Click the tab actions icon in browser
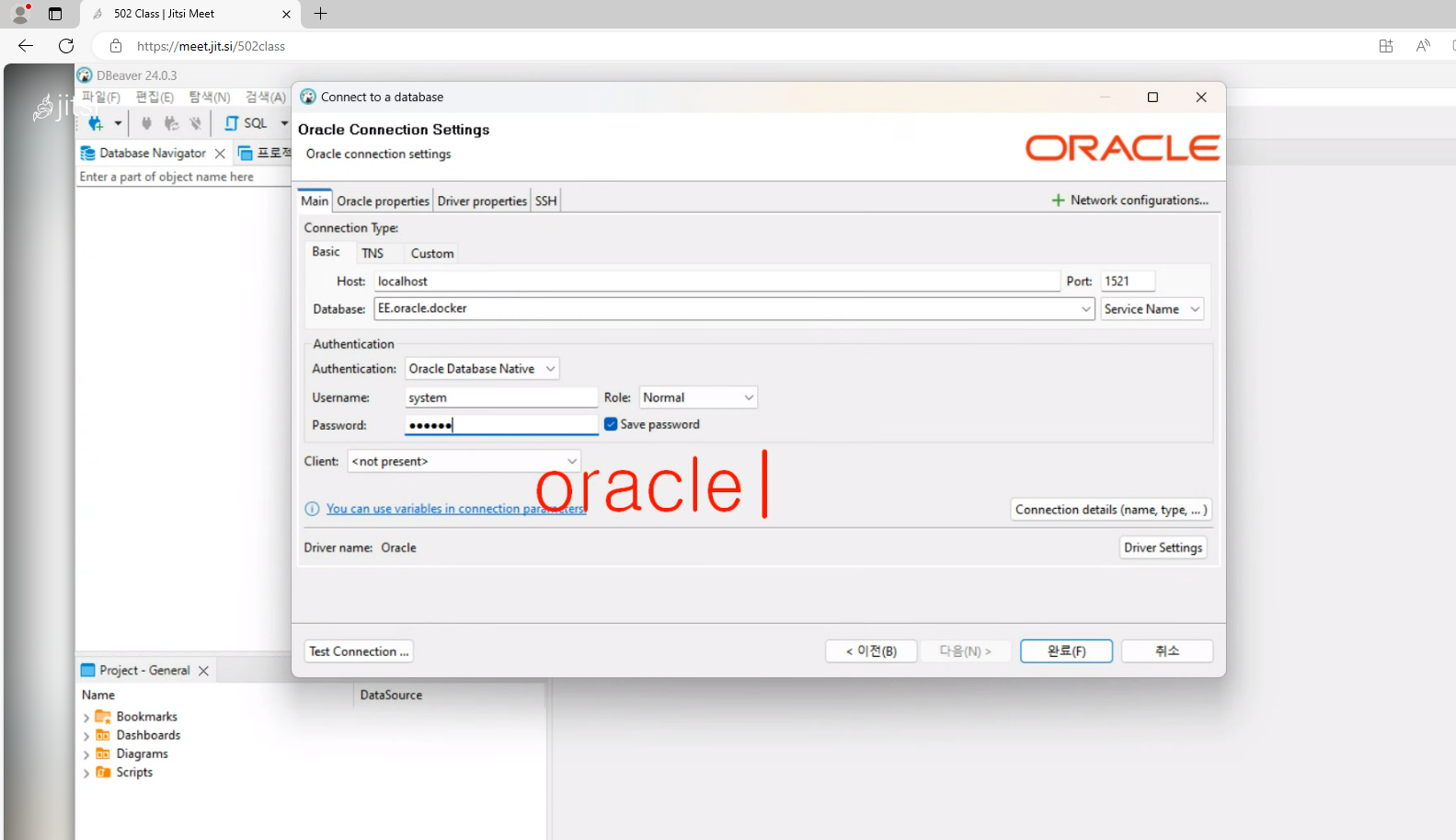The height and width of the screenshot is (840, 1456). (x=55, y=14)
